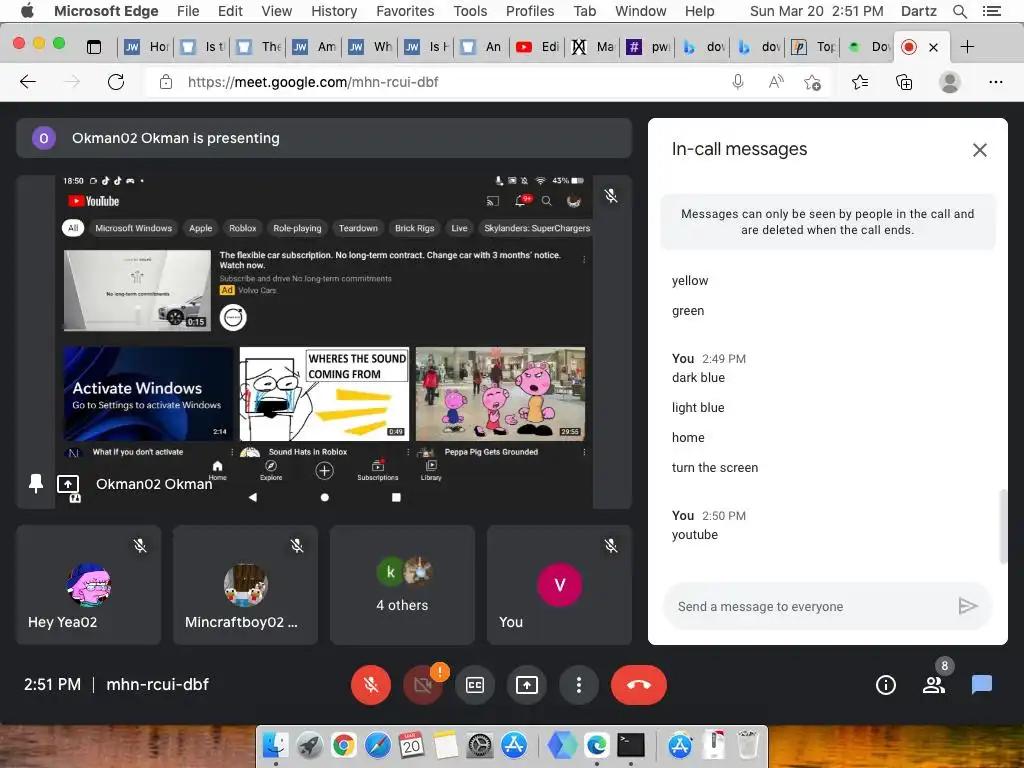Open Favorites list toolbar icon
Image resolution: width=1024 pixels, height=768 pixels.
pos(860,82)
